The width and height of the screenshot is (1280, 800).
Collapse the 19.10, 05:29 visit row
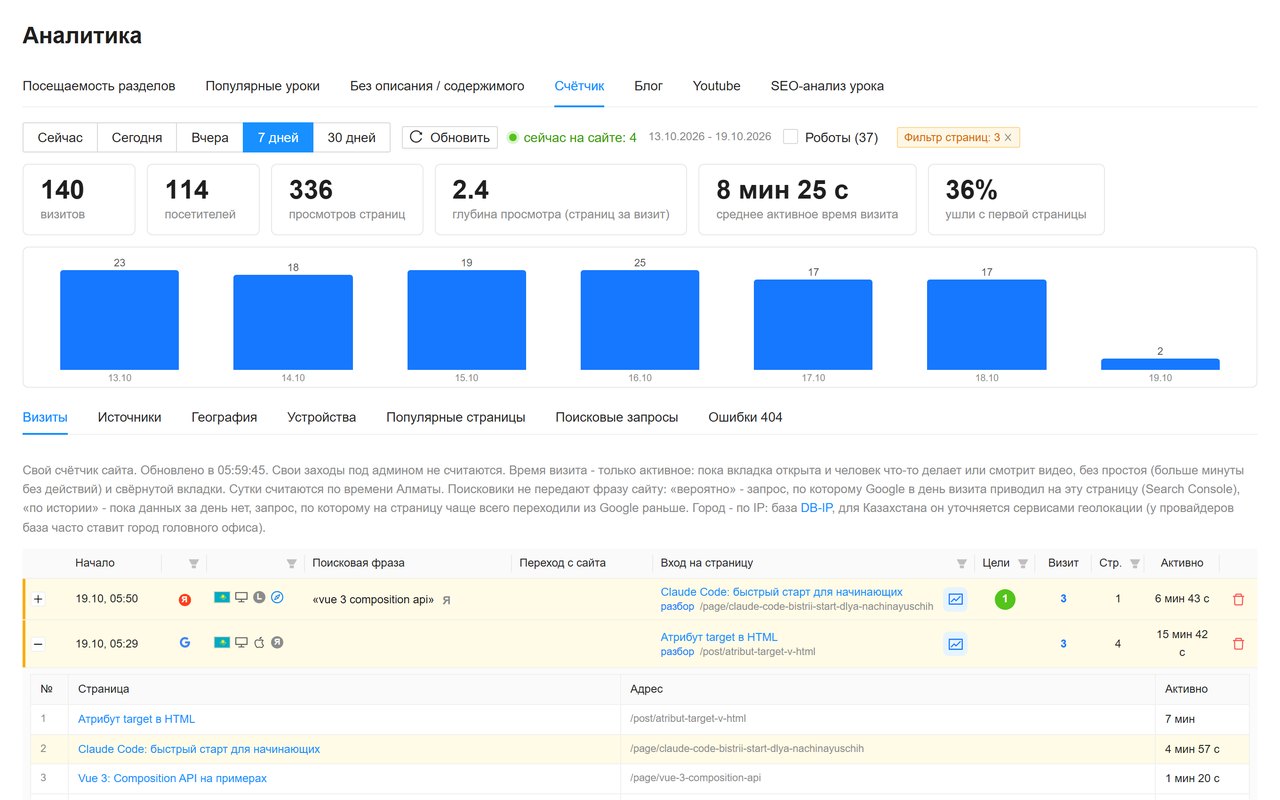38,644
